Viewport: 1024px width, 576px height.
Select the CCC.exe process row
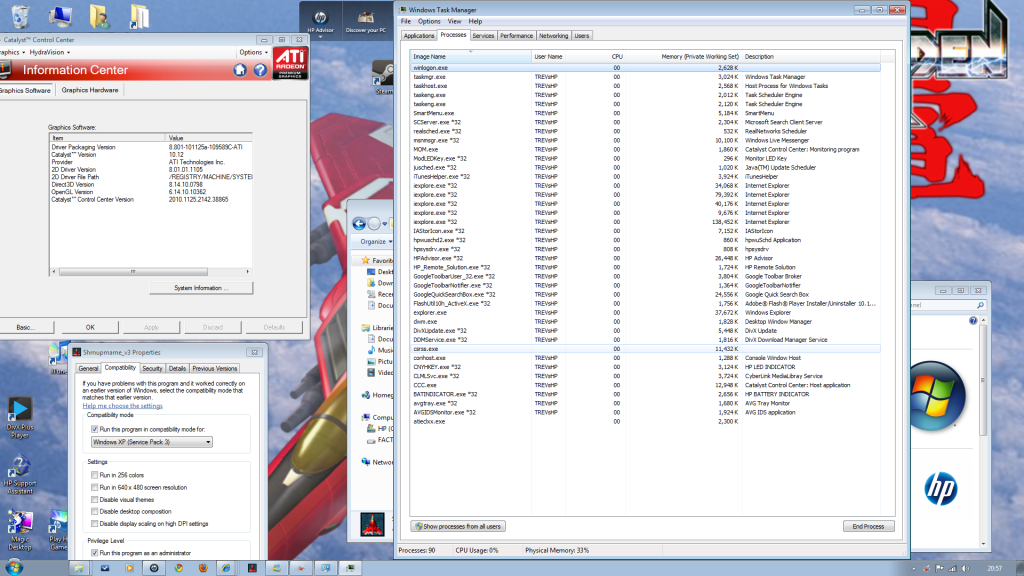[x=645, y=385]
